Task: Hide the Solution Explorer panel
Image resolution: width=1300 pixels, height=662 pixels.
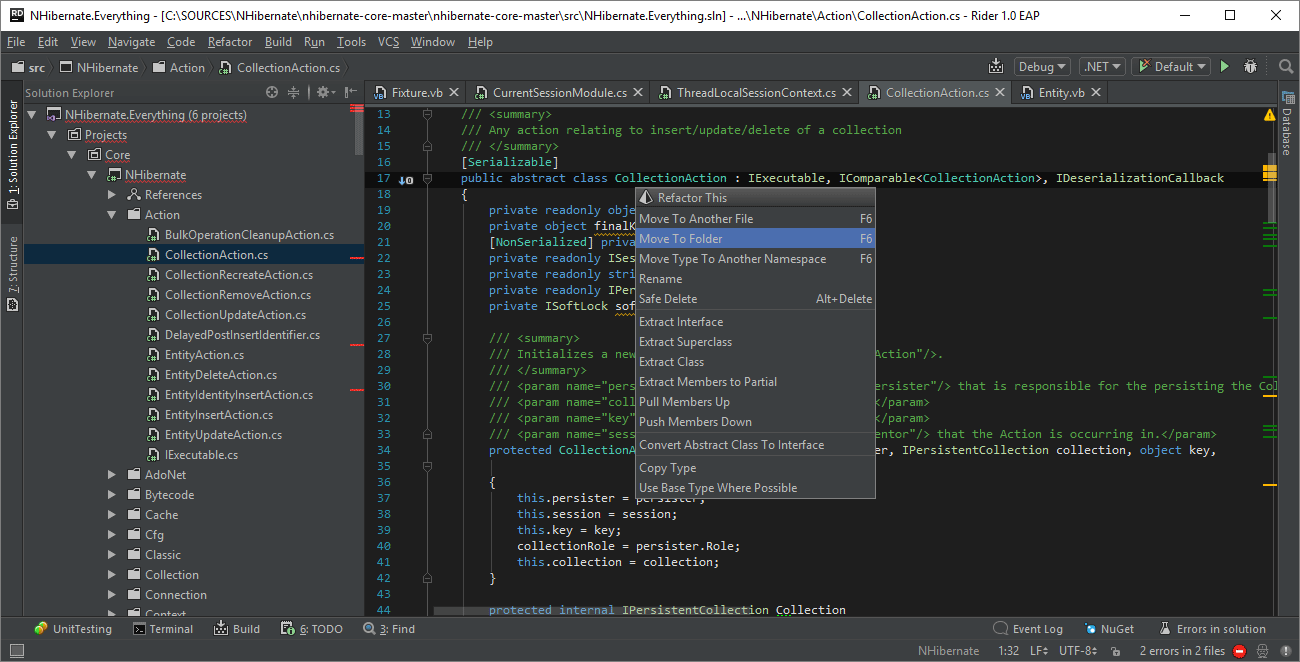Action: [x=351, y=92]
